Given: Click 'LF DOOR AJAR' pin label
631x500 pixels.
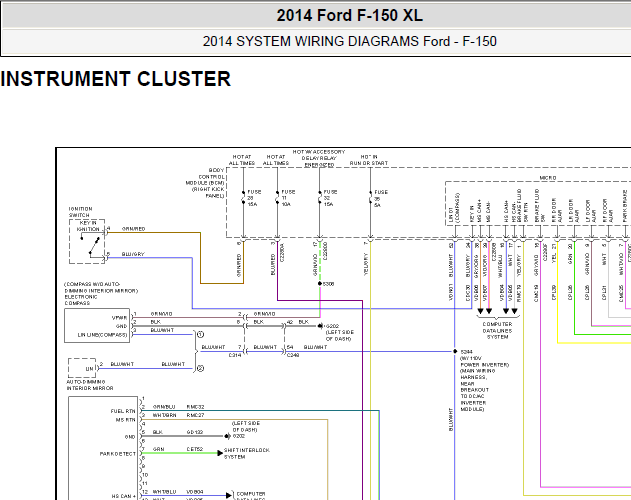Looking at the screenshot, I should 591,211.
